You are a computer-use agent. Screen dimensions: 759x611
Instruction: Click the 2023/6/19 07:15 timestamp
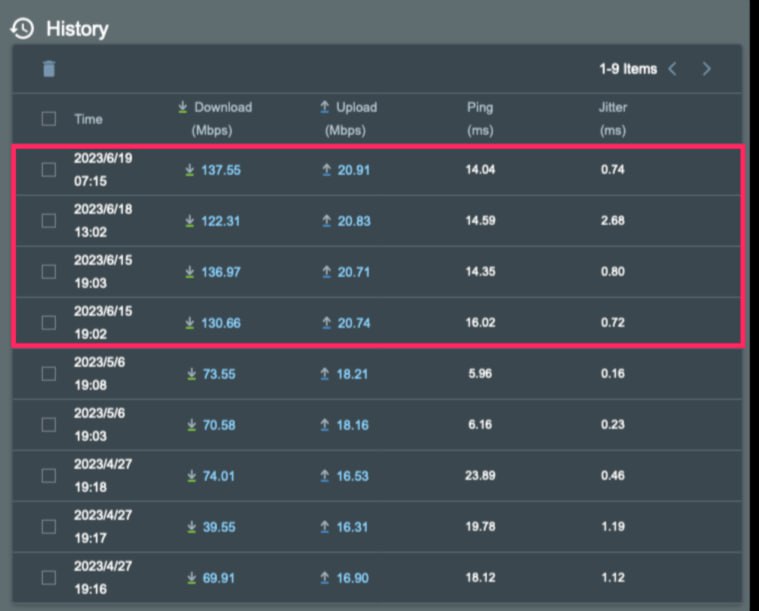click(103, 169)
